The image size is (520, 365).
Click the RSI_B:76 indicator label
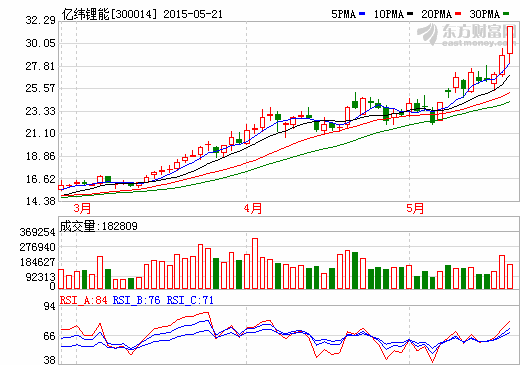point(136,300)
